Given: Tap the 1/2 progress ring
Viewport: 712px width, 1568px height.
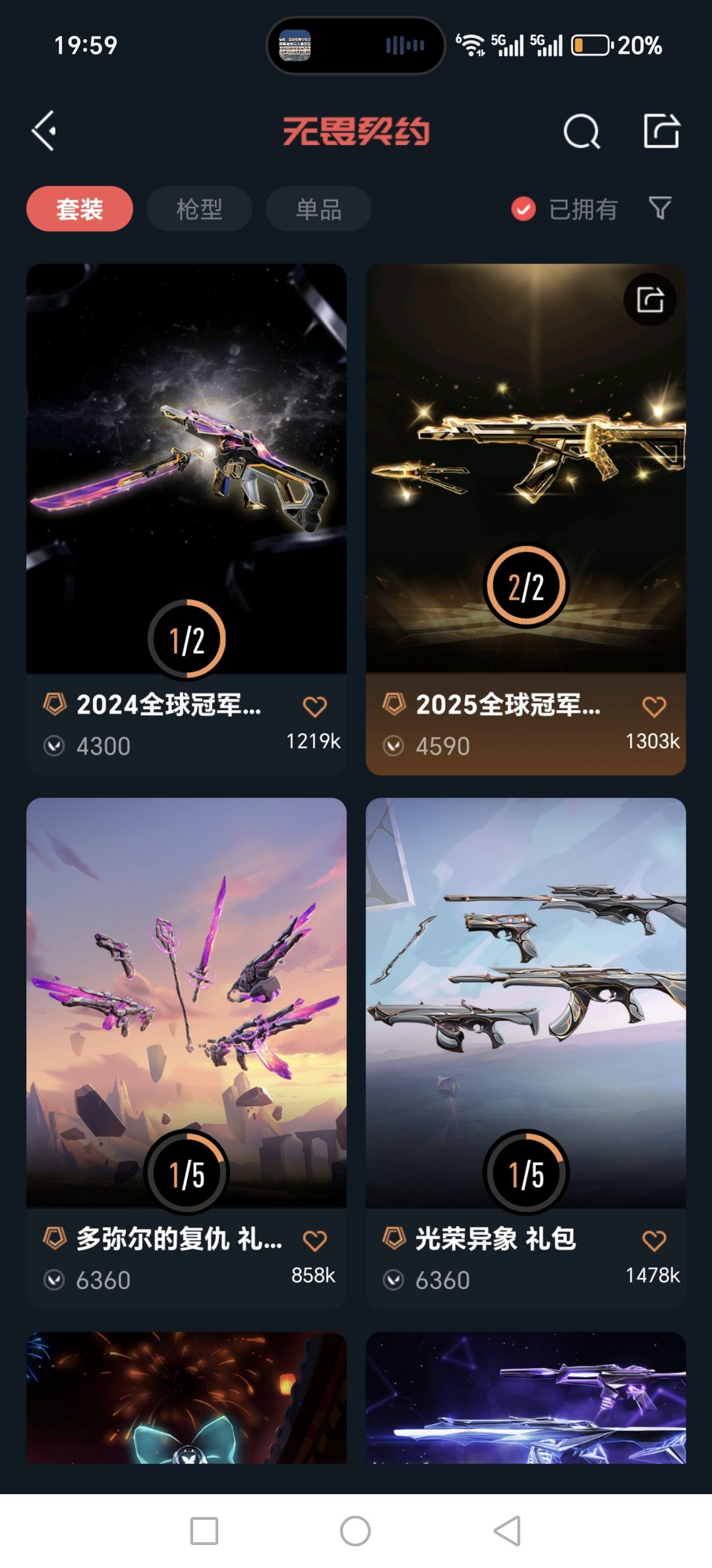Looking at the screenshot, I should coord(187,639).
